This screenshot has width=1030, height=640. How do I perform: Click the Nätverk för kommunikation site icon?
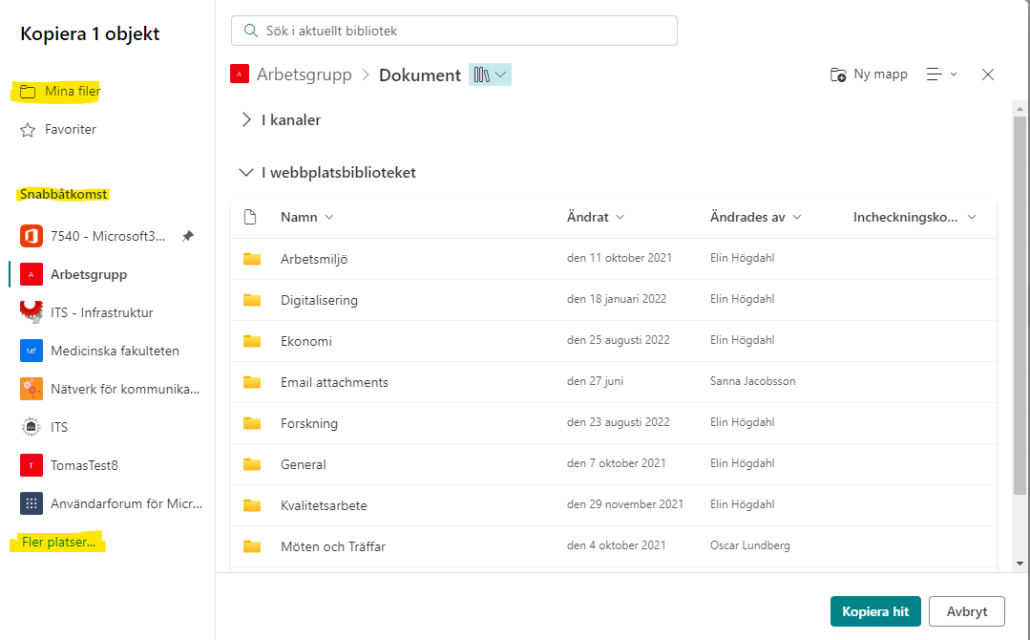point(31,388)
